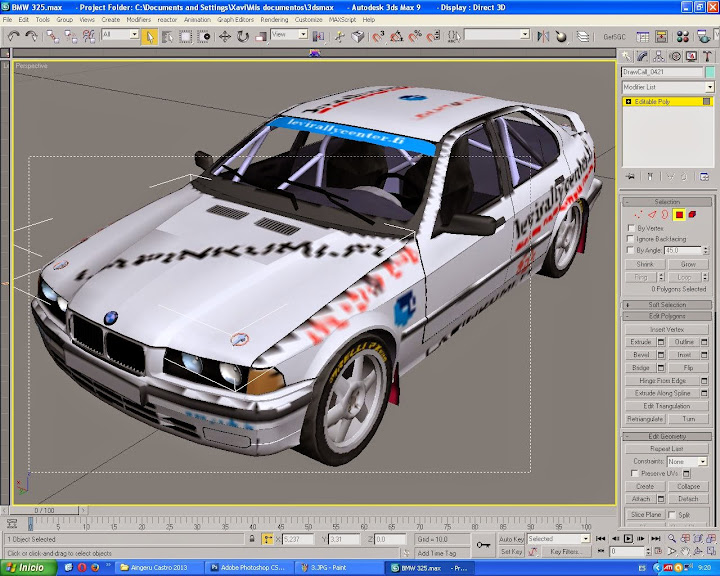
Task: Open Select by Name dialog icon
Action: tap(168, 36)
